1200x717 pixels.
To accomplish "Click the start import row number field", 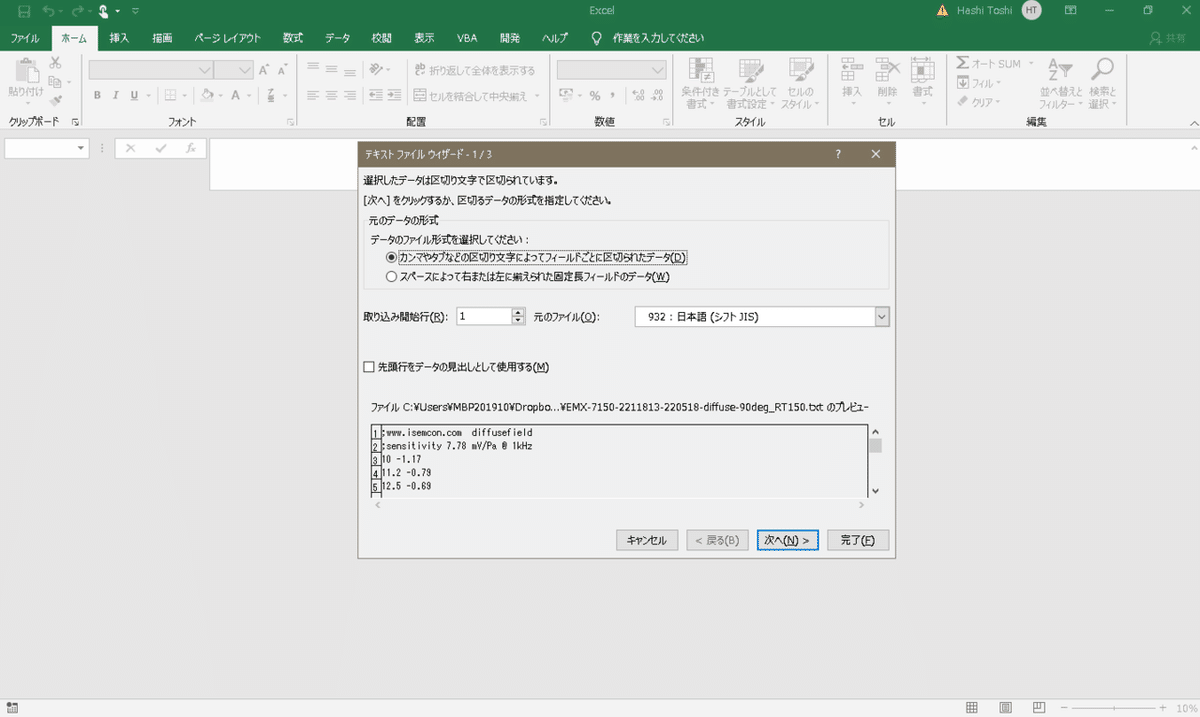I will (484, 316).
